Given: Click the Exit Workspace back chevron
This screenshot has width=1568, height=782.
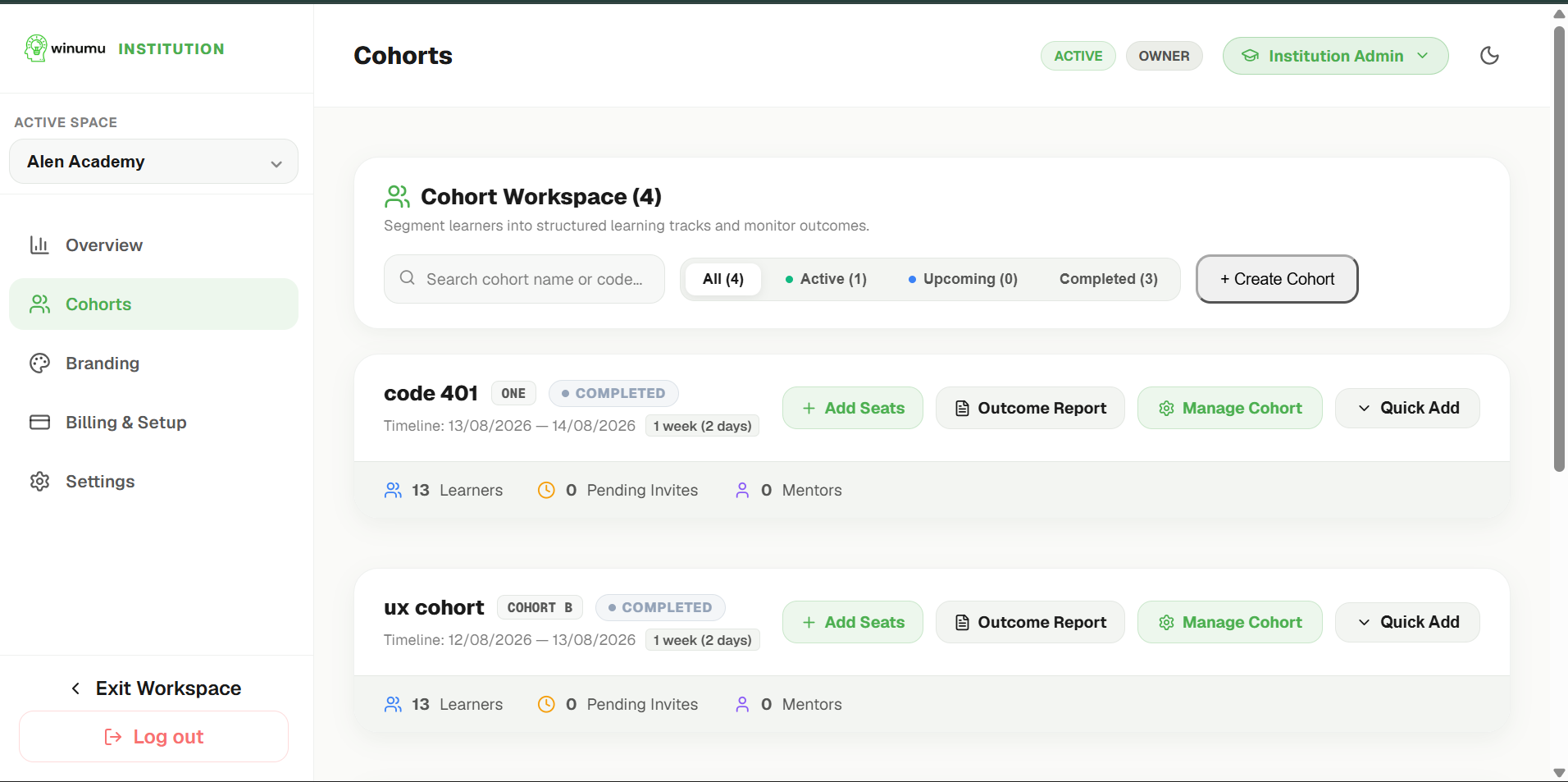Looking at the screenshot, I should 75,688.
